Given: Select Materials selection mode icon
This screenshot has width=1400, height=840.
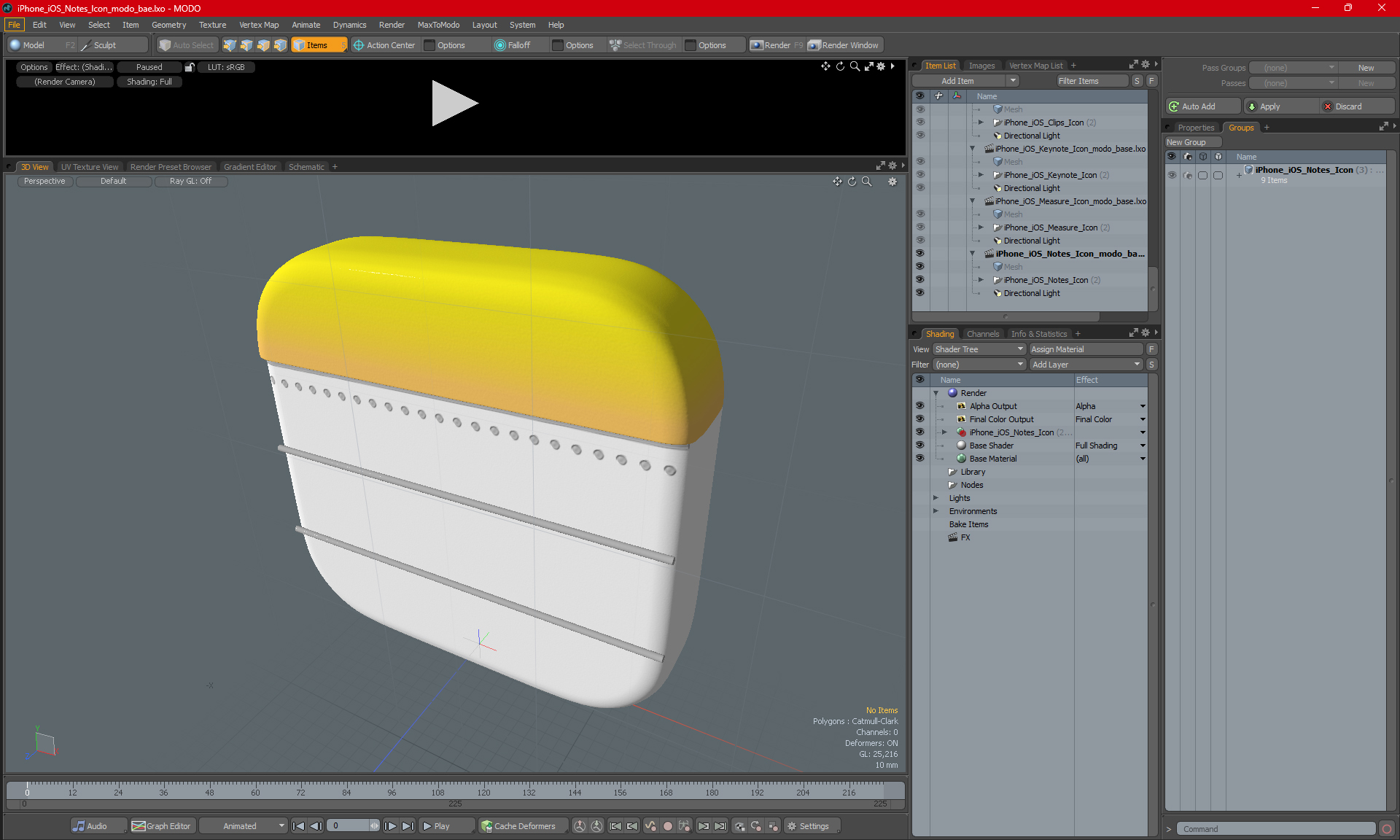Looking at the screenshot, I should point(280,45).
